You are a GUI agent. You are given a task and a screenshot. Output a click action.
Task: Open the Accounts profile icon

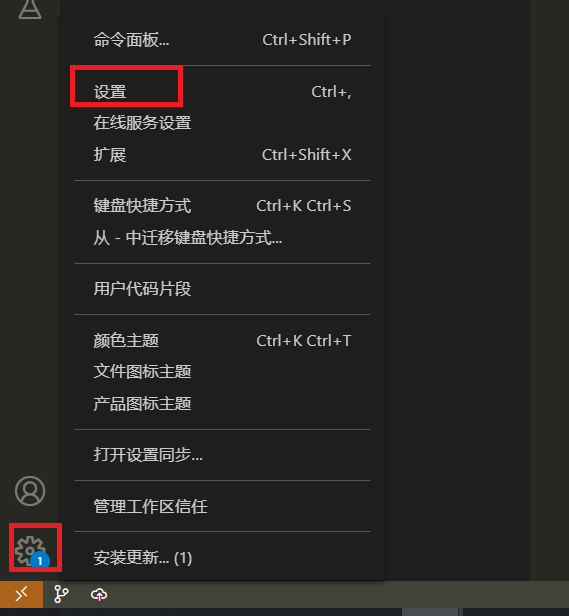click(30, 491)
